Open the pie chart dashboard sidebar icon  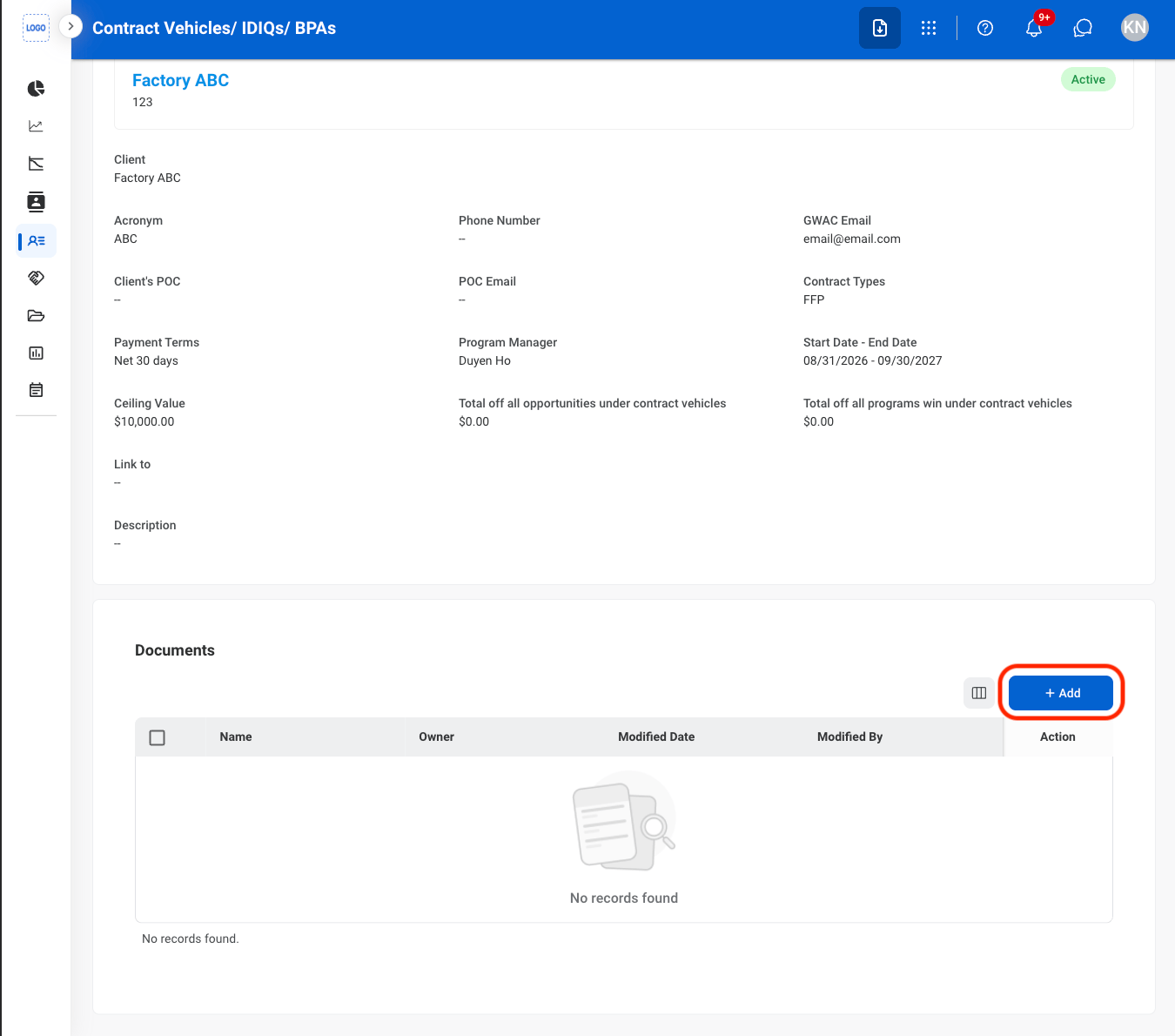(36, 89)
